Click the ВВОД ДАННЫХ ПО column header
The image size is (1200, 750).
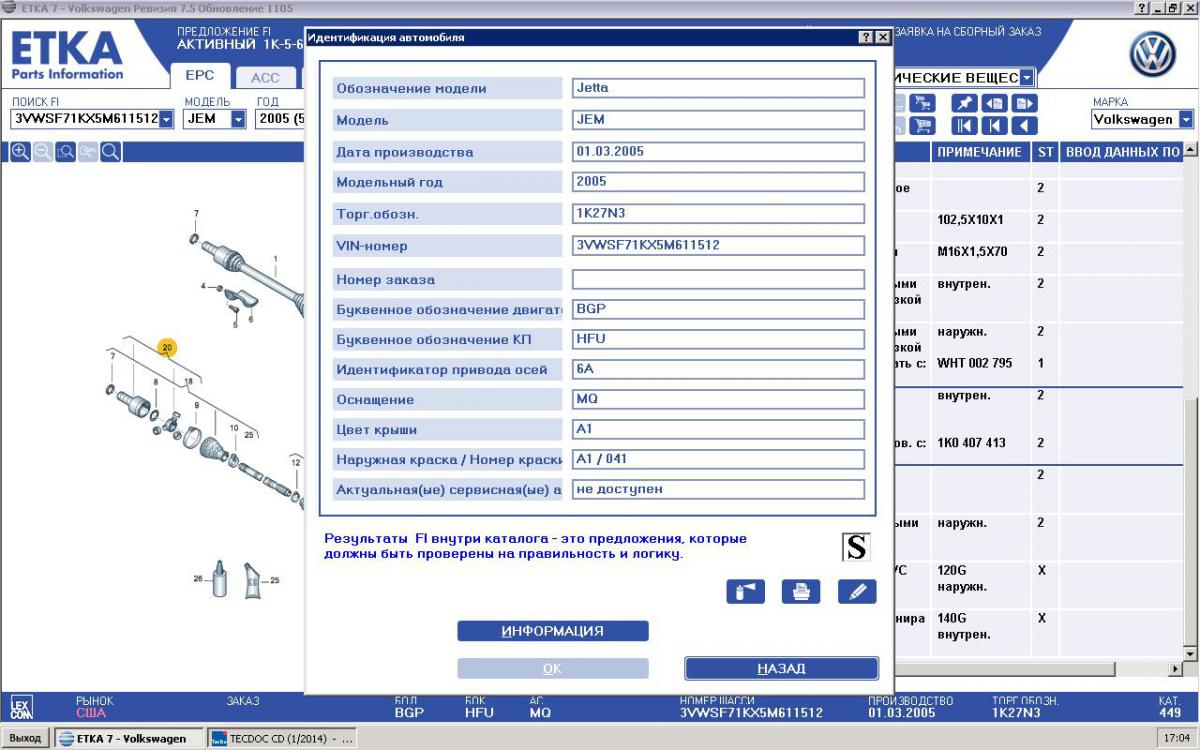[1122, 153]
